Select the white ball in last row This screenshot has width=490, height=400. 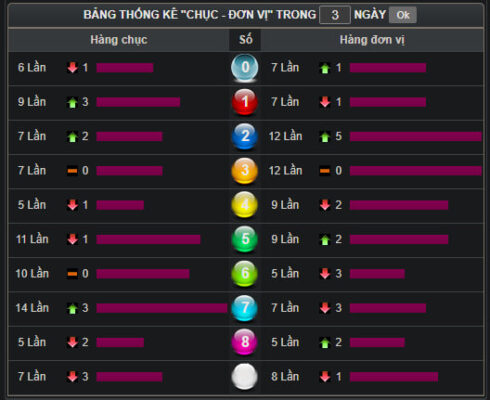245,377
